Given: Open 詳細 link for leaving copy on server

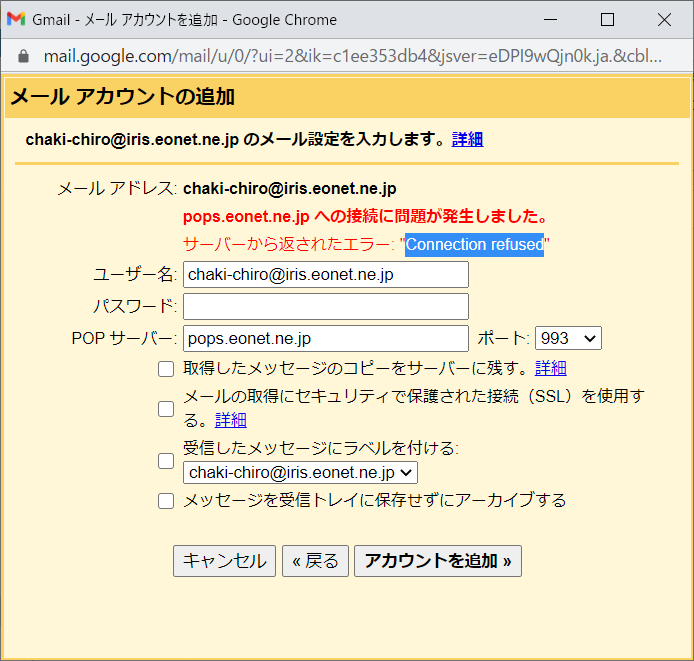Looking at the screenshot, I should coord(551,368).
